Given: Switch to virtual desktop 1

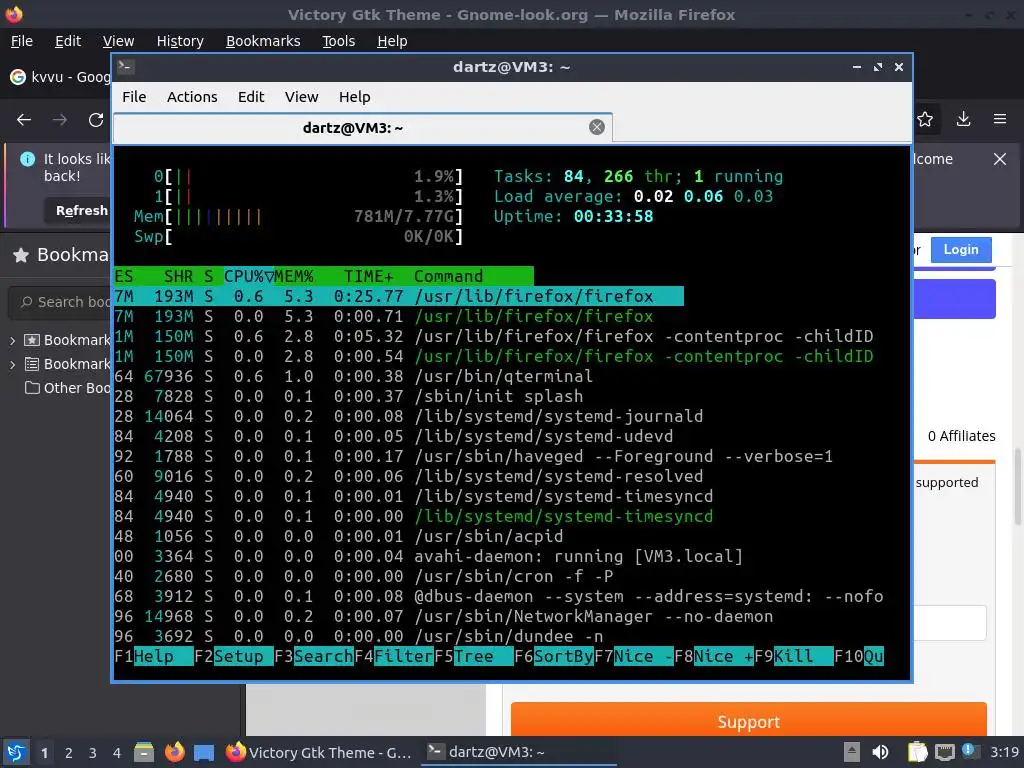Looking at the screenshot, I should click(x=44, y=753).
